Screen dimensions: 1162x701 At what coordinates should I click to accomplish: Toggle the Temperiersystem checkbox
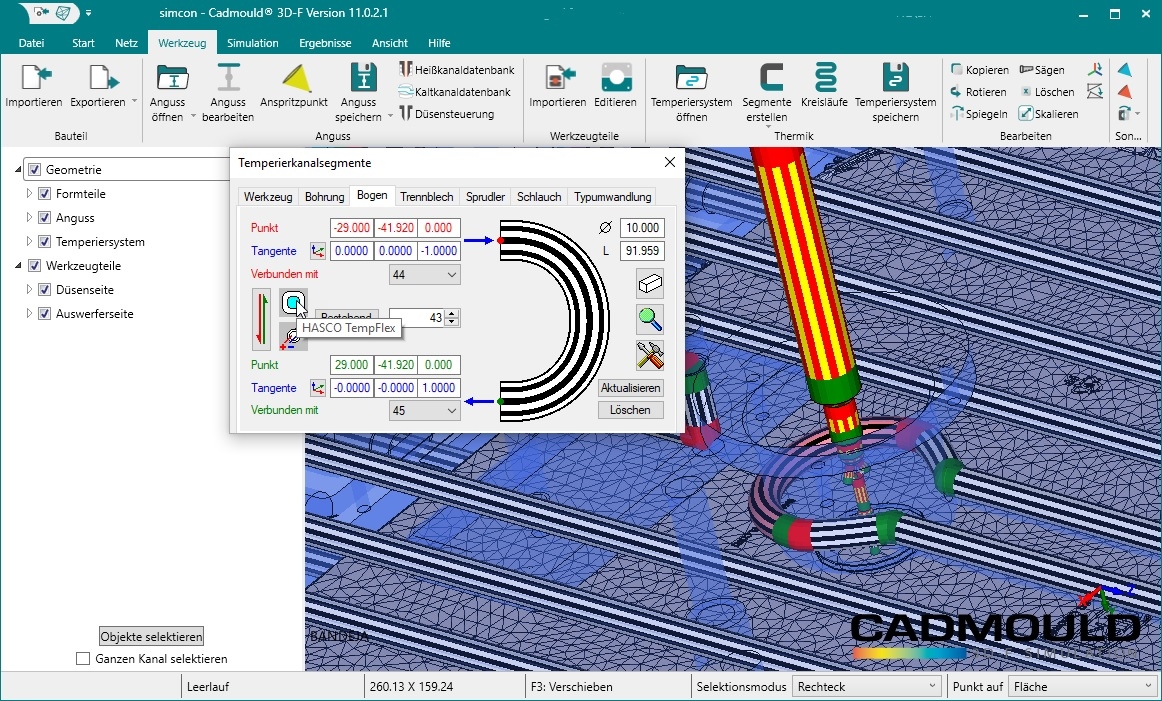[x=44, y=242]
